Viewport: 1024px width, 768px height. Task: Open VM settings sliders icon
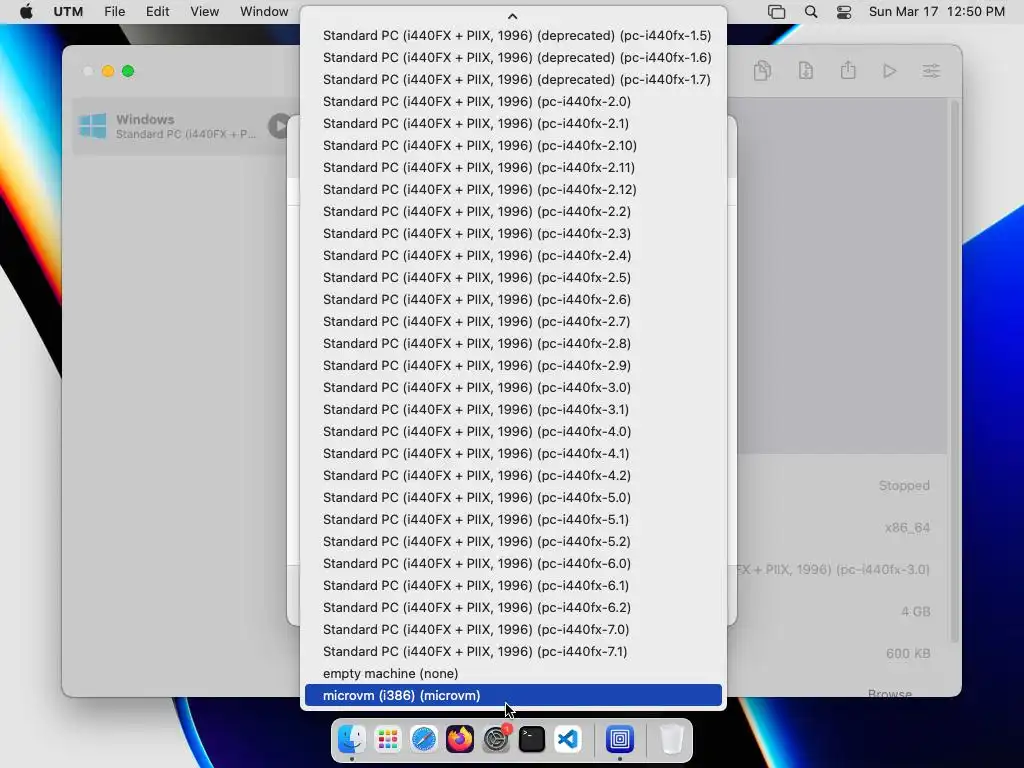coord(931,71)
